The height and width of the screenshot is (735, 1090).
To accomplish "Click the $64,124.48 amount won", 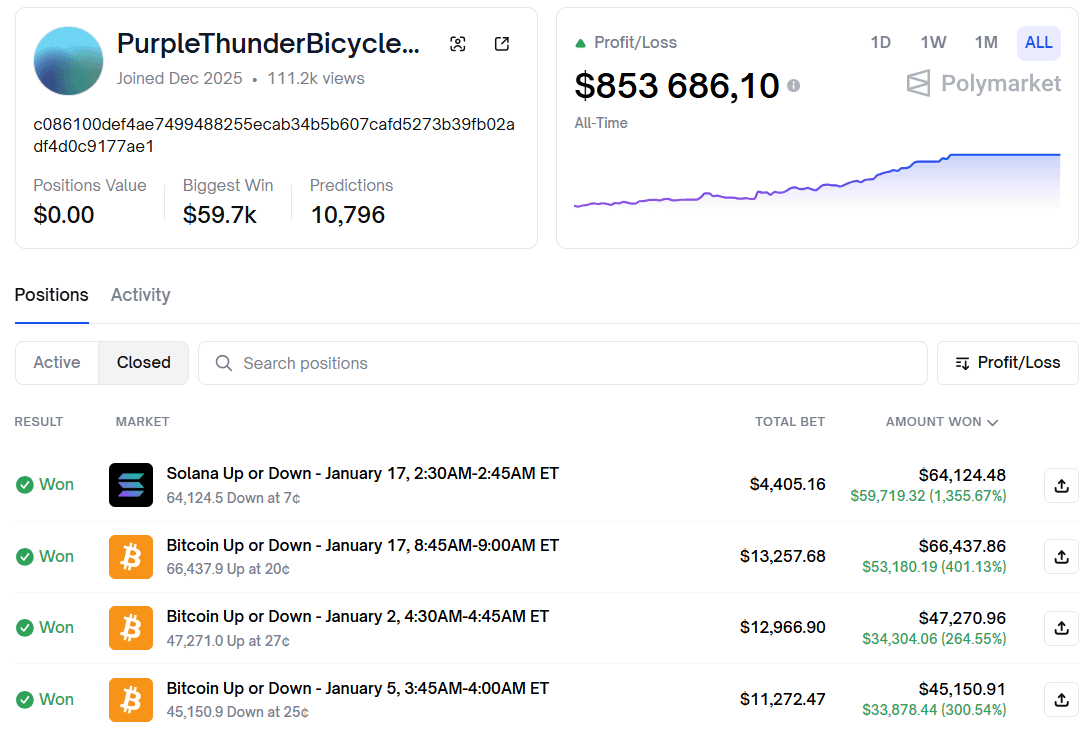I will point(962,475).
